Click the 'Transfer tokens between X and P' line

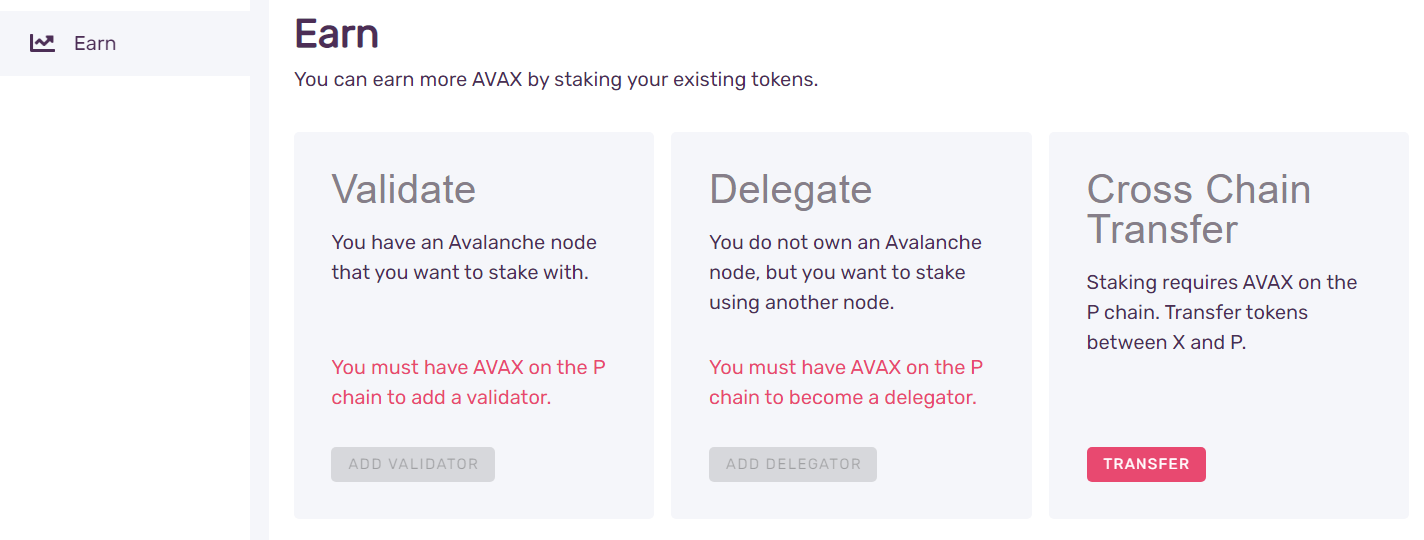(1197, 327)
